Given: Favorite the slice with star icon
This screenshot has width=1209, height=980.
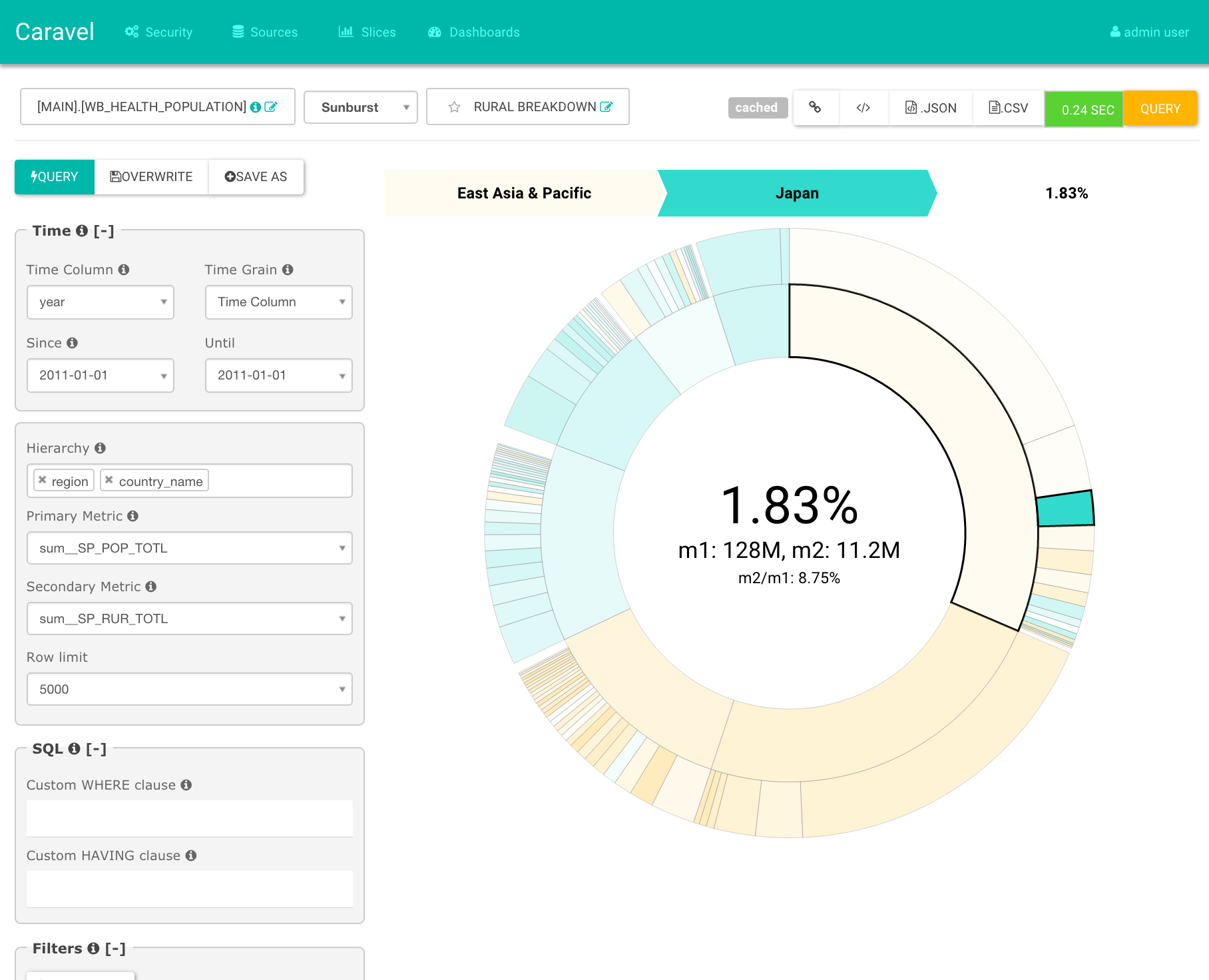Looking at the screenshot, I should [455, 107].
